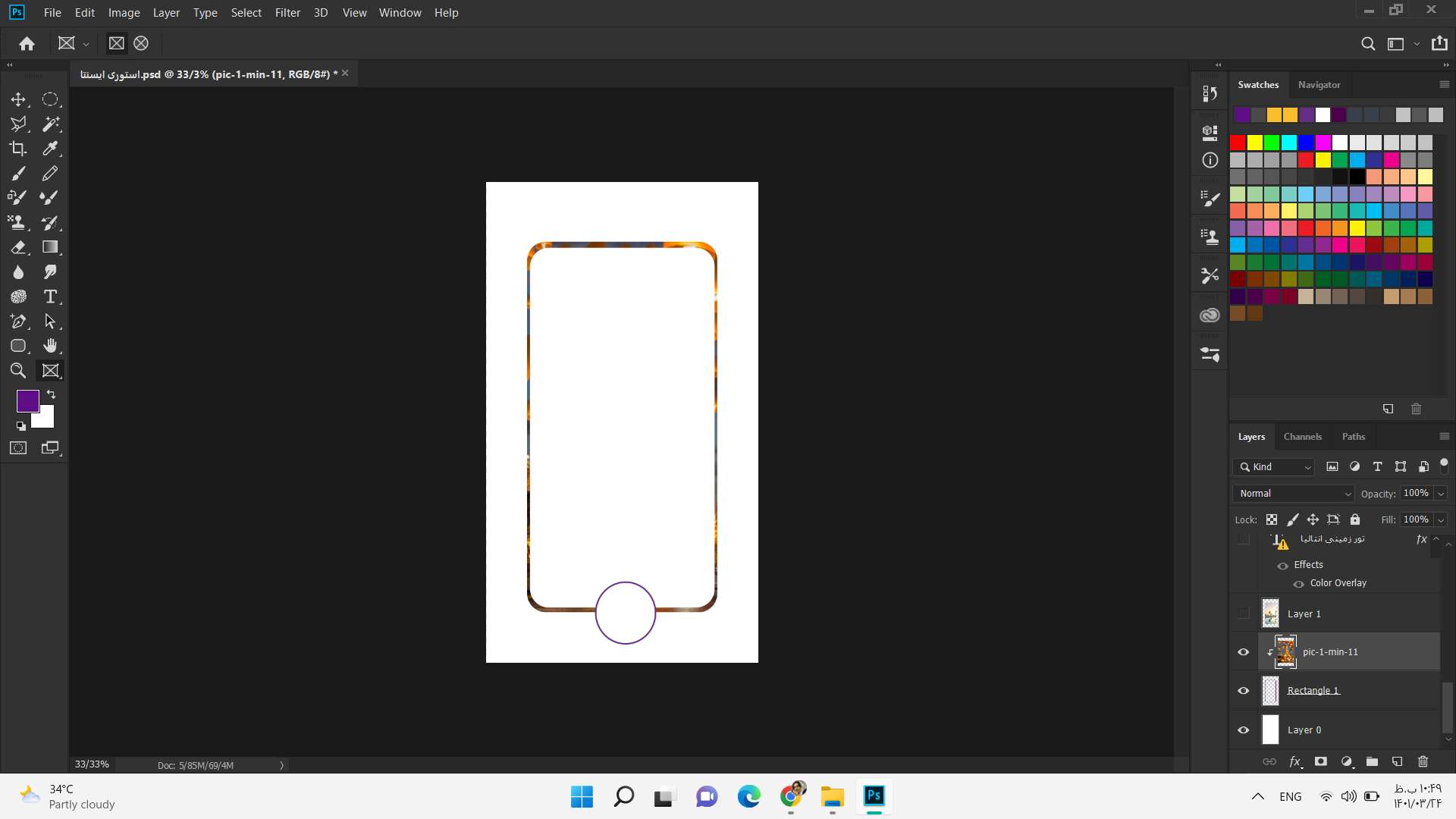The image size is (1456, 819).
Task: Toggle visibility of pic-1-min-11 layer
Action: (1244, 651)
